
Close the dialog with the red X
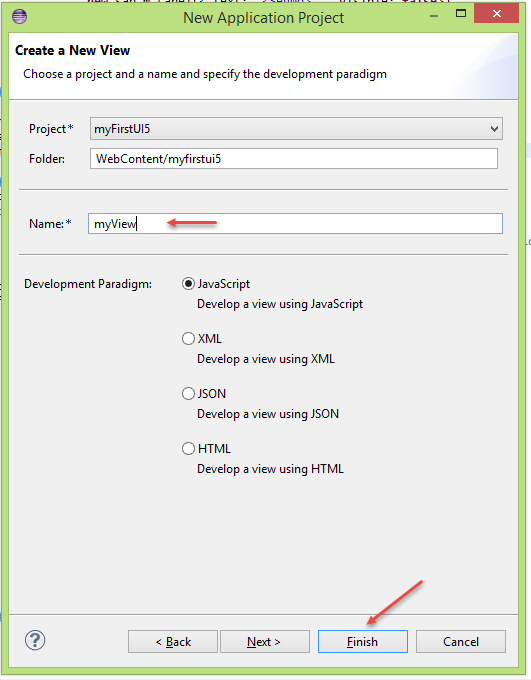[496, 13]
